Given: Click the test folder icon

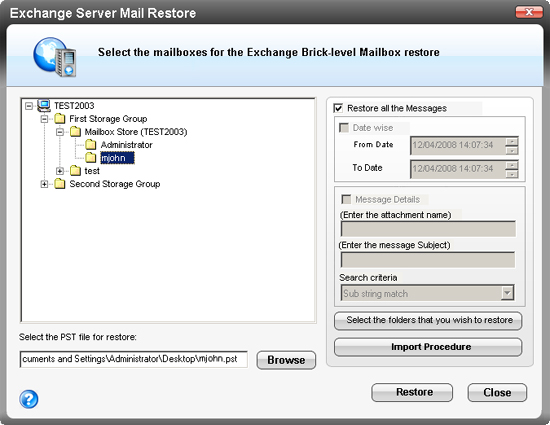Looking at the screenshot, I should [x=75, y=171].
